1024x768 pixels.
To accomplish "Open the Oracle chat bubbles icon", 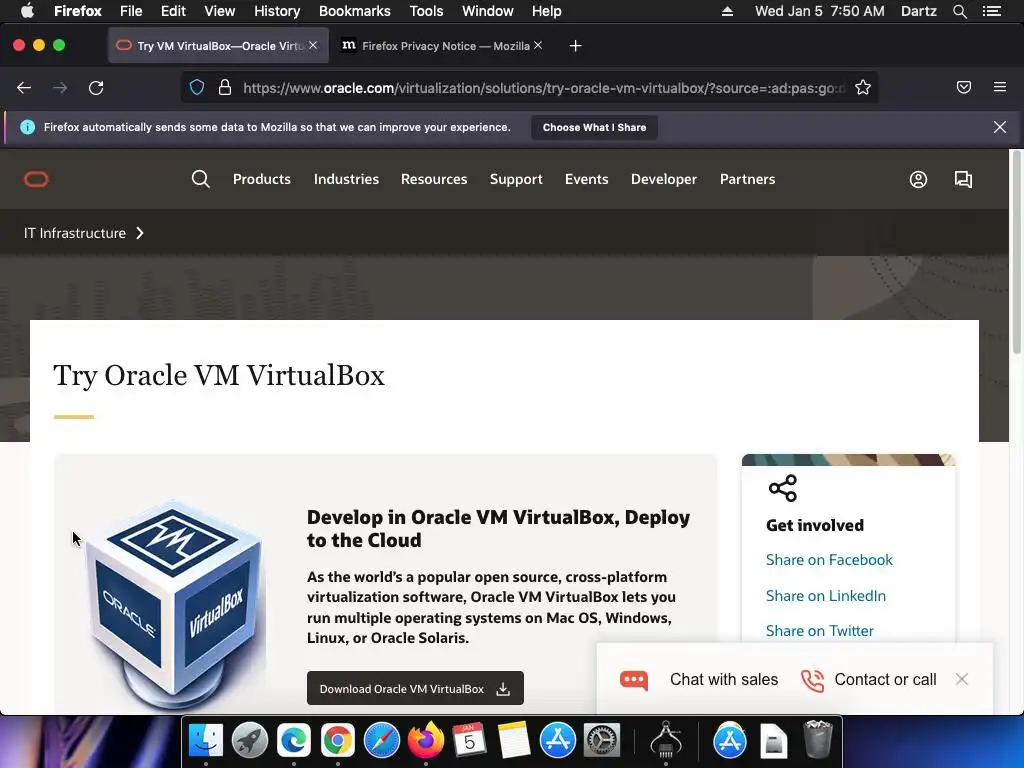I will coord(963,180).
